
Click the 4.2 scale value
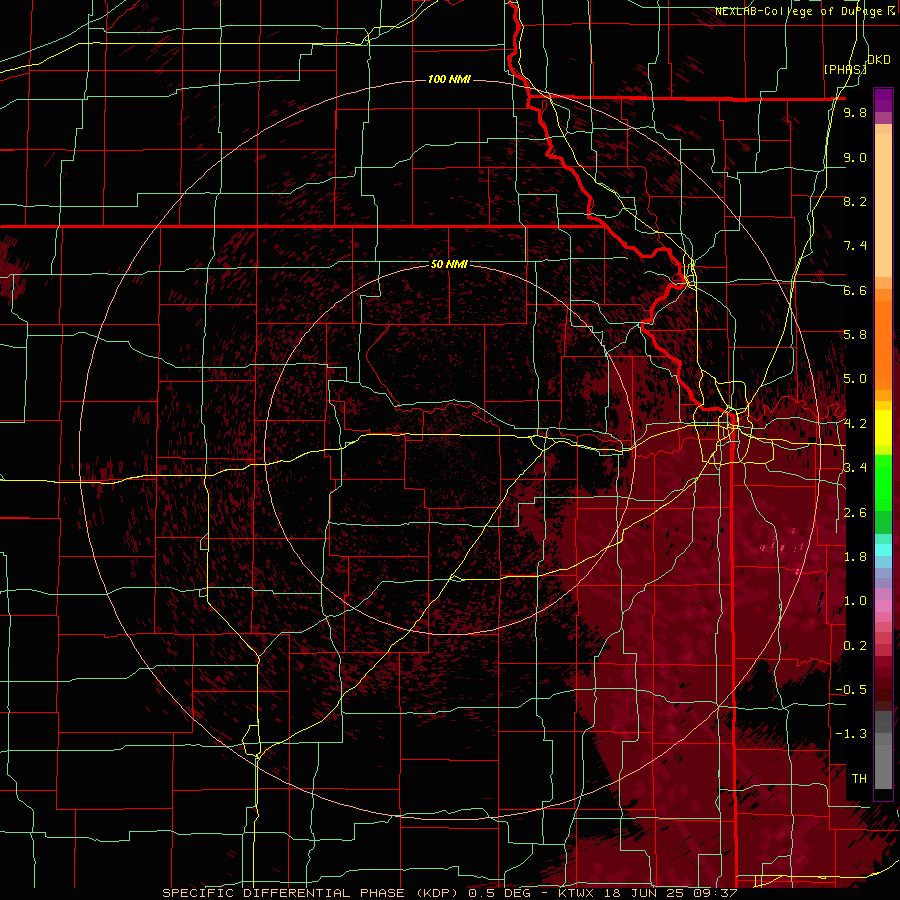pos(855,424)
